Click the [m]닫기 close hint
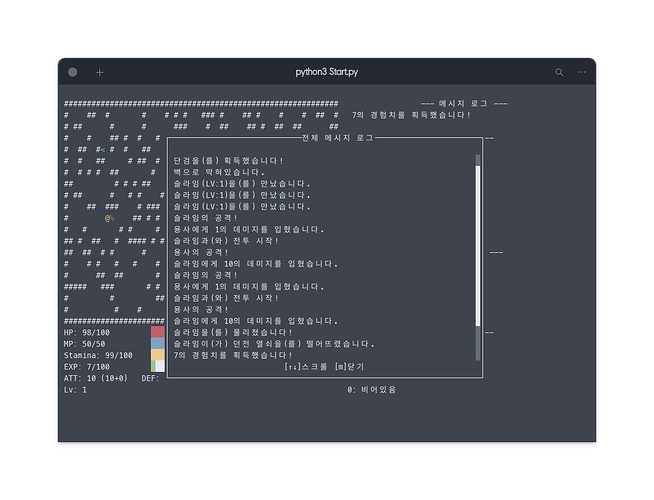654x500 pixels. pyautogui.click(x=351, y=367)
